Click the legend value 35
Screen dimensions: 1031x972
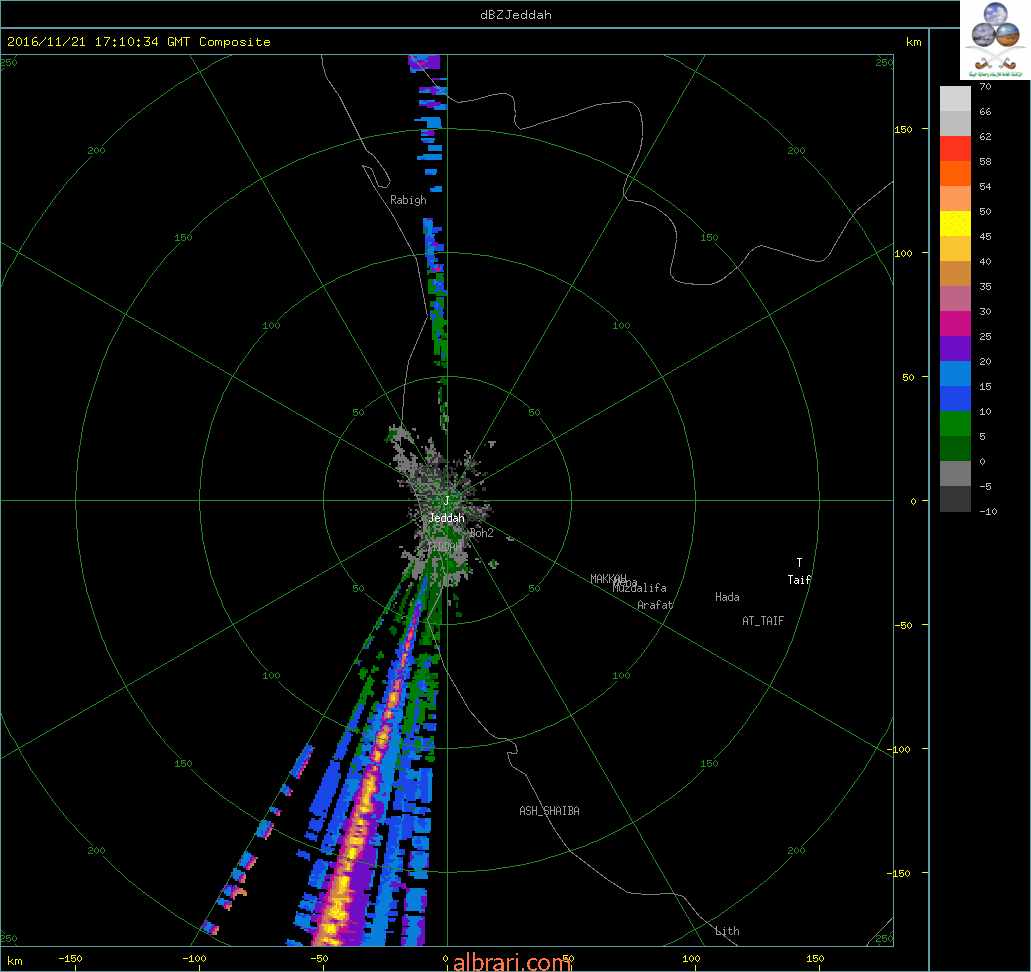point(985,286)
